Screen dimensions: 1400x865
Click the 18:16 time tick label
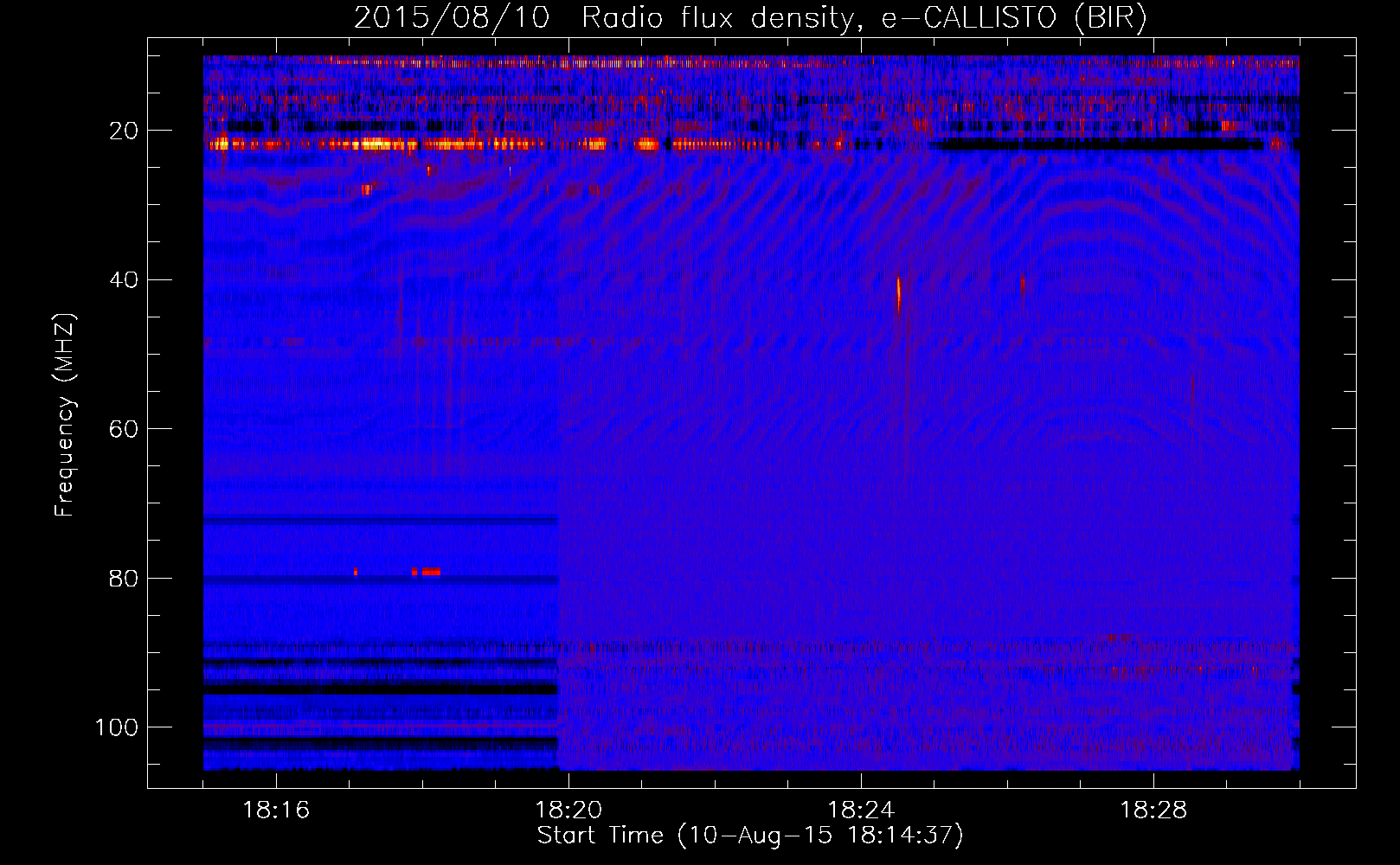coord(276,811)
